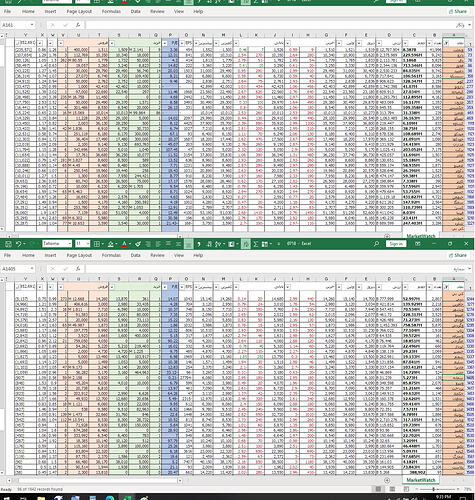Screen dimensions: 475x500
Task: Expand Borders dropdown arrow in lower window
Action: point(102,244)
